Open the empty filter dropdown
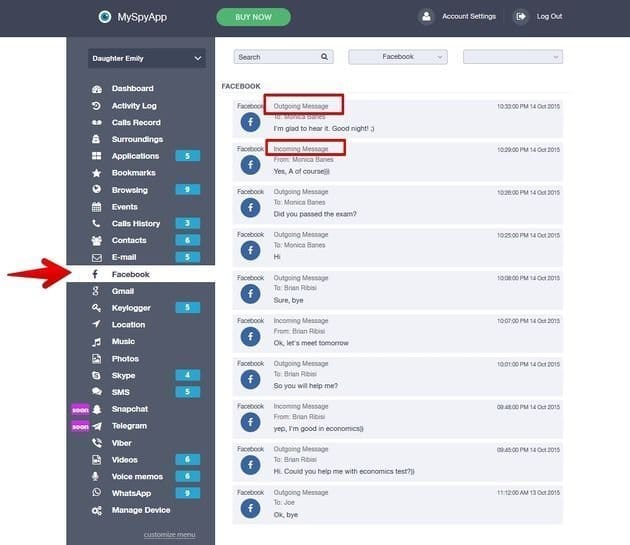Viewport: 630px width, 545px height. coord(513,57)
